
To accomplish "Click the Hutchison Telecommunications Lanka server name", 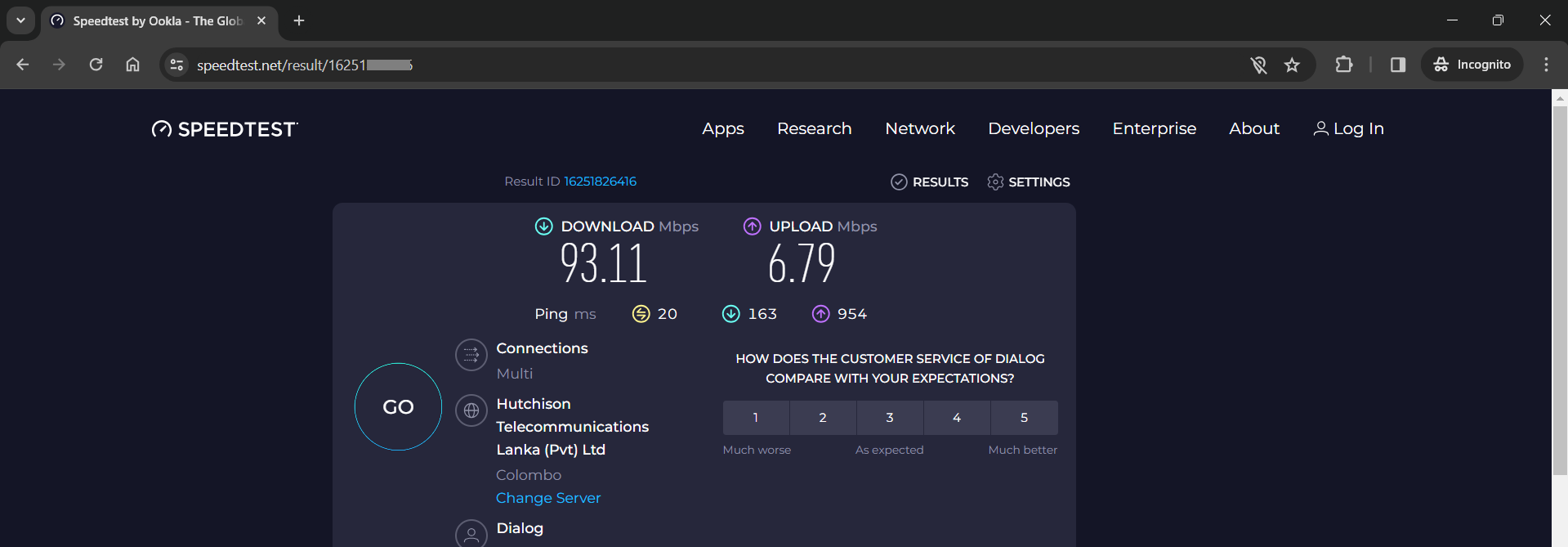I will pyautogui.click(x=573, y=427).
